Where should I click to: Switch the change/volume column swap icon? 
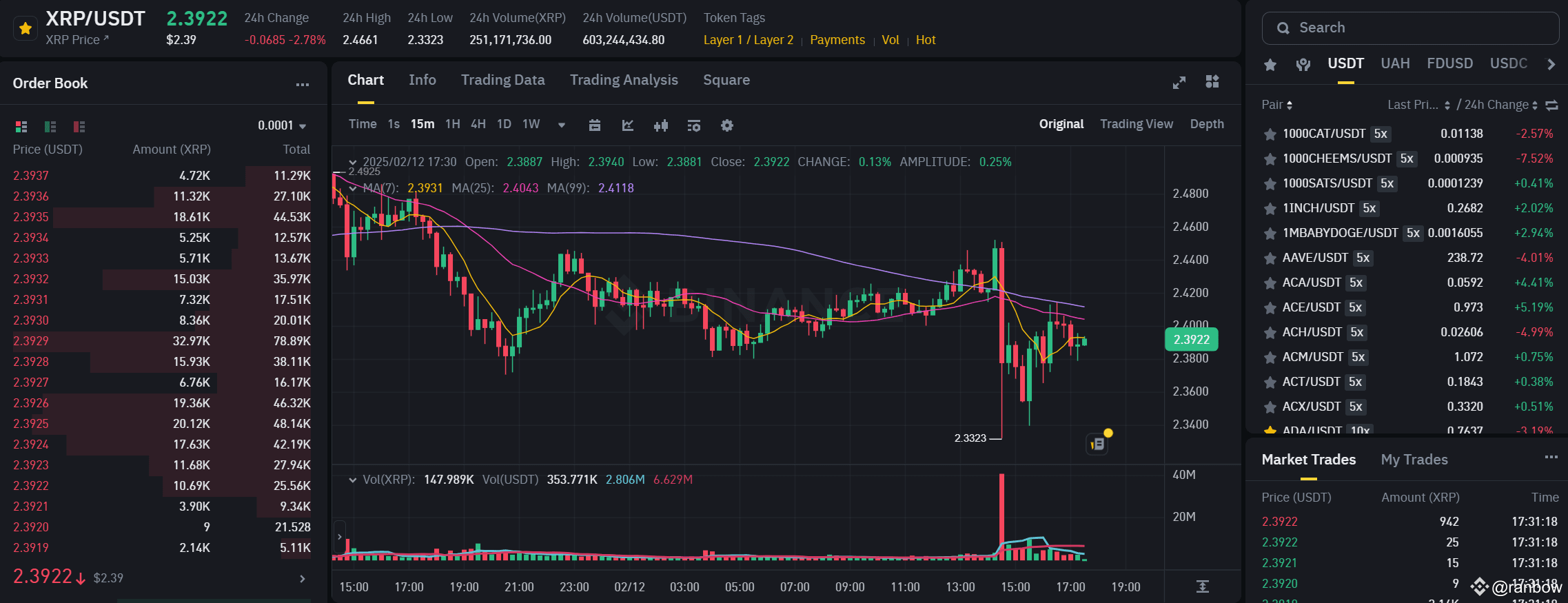tap(1551, 105)
